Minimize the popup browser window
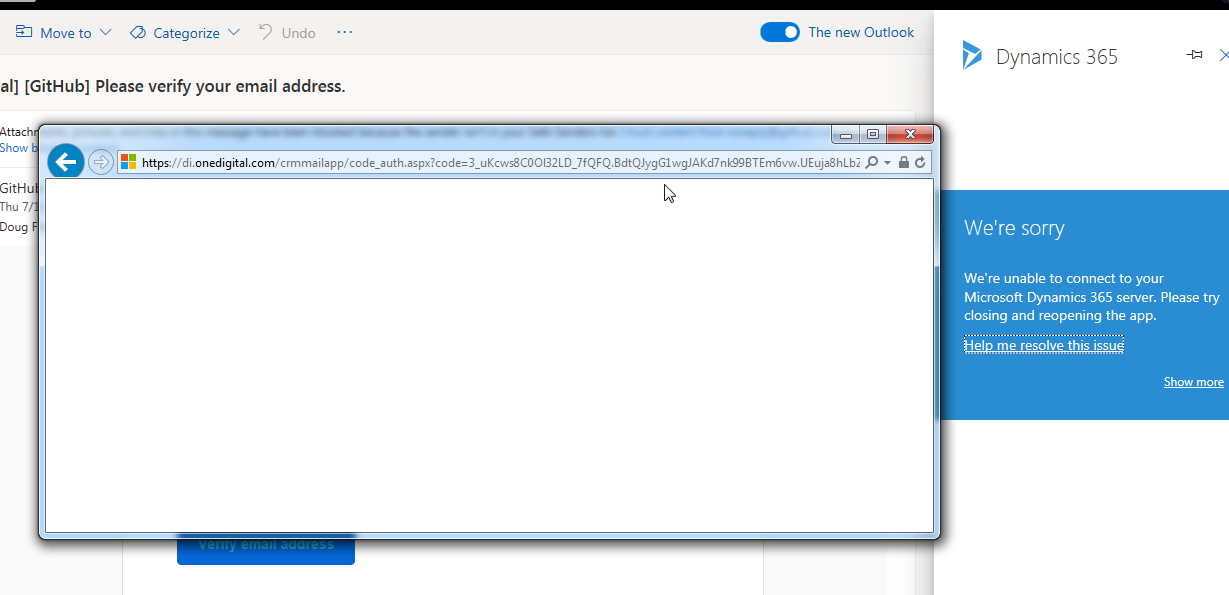1229x595 pixels. coord(846,135)
